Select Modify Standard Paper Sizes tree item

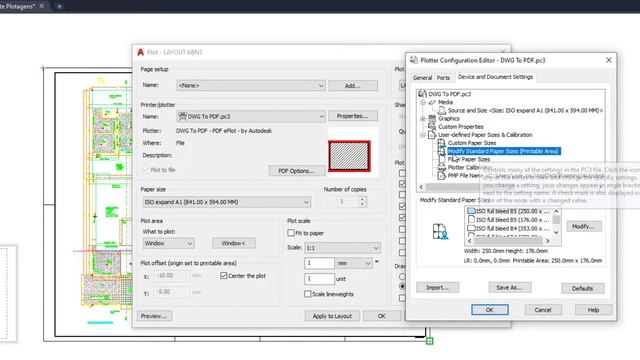pos(503,151)
